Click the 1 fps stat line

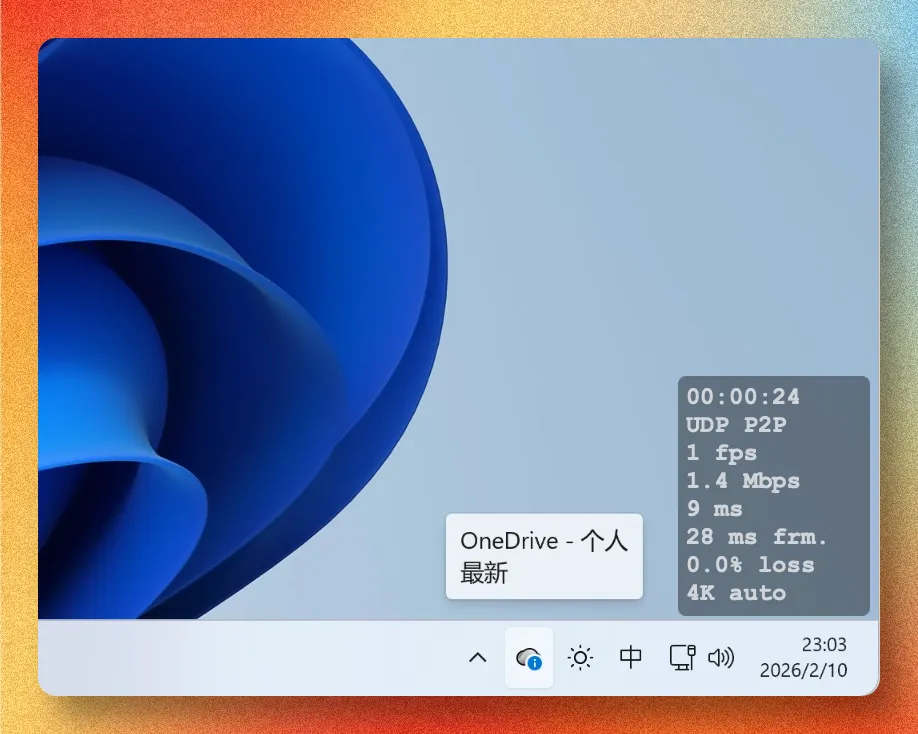[x=722, y=453]
